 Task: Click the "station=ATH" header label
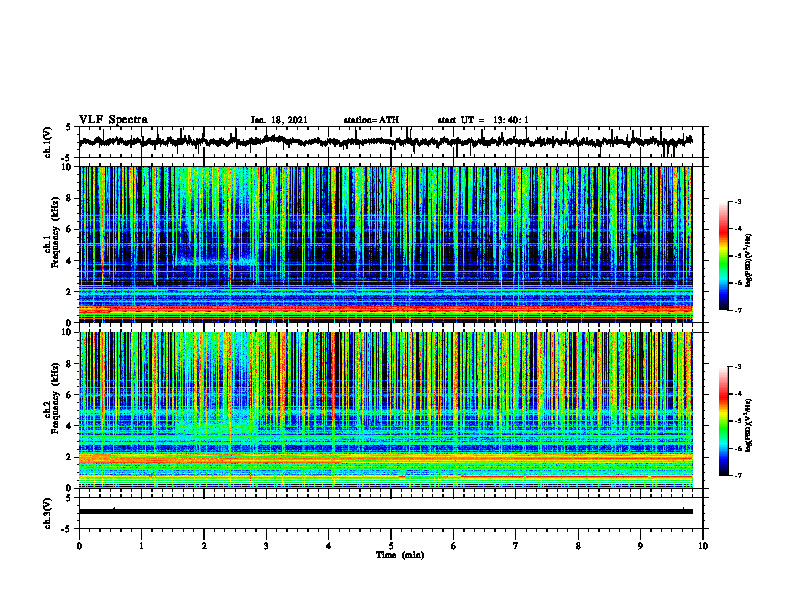371,120
